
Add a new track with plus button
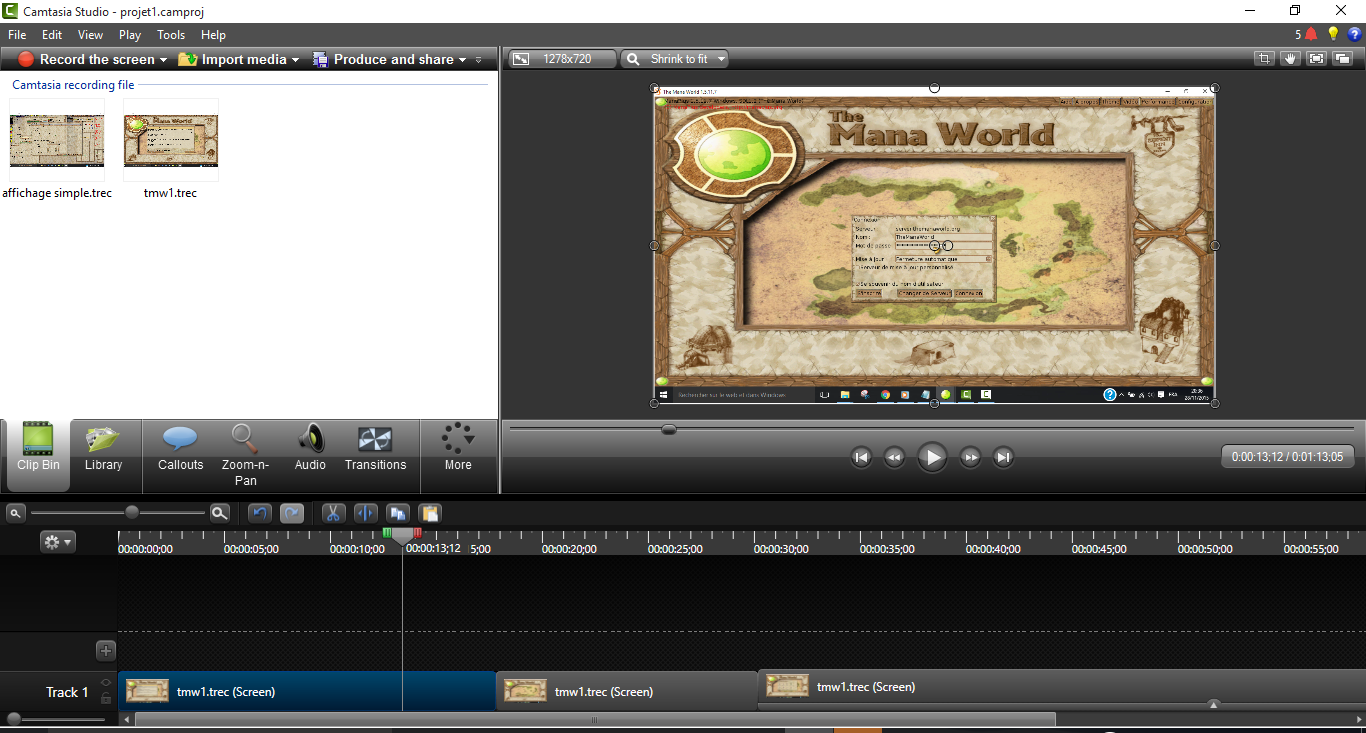point(106,651)
